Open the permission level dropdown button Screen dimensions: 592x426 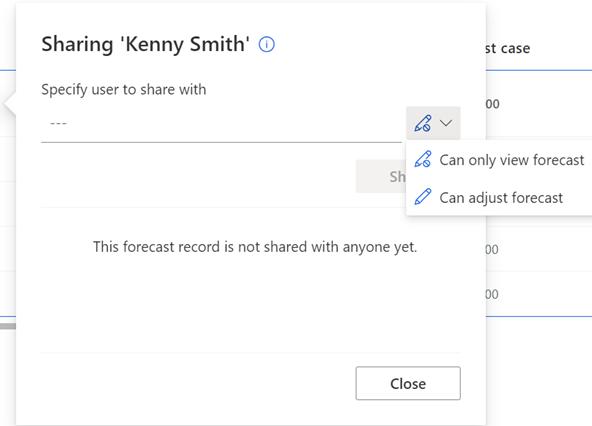tap(433, 123)
